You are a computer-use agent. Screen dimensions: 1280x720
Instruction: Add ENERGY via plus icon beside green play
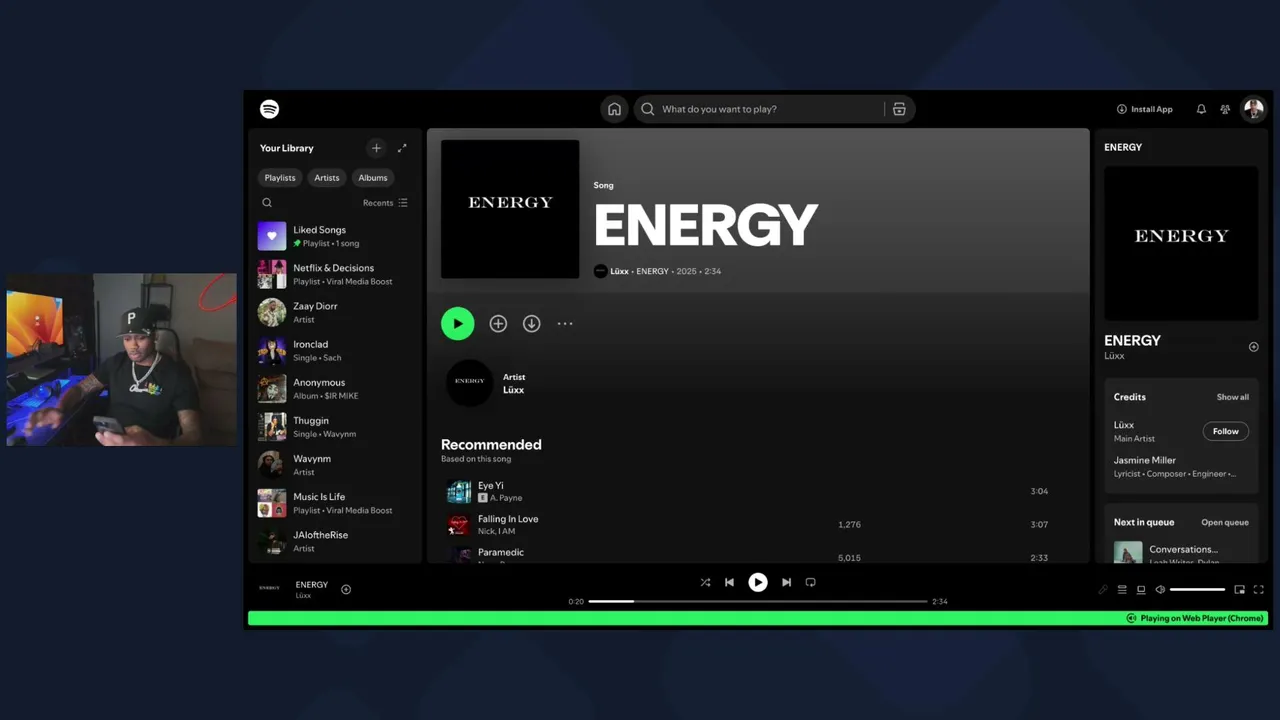click(x=498, y=323)
